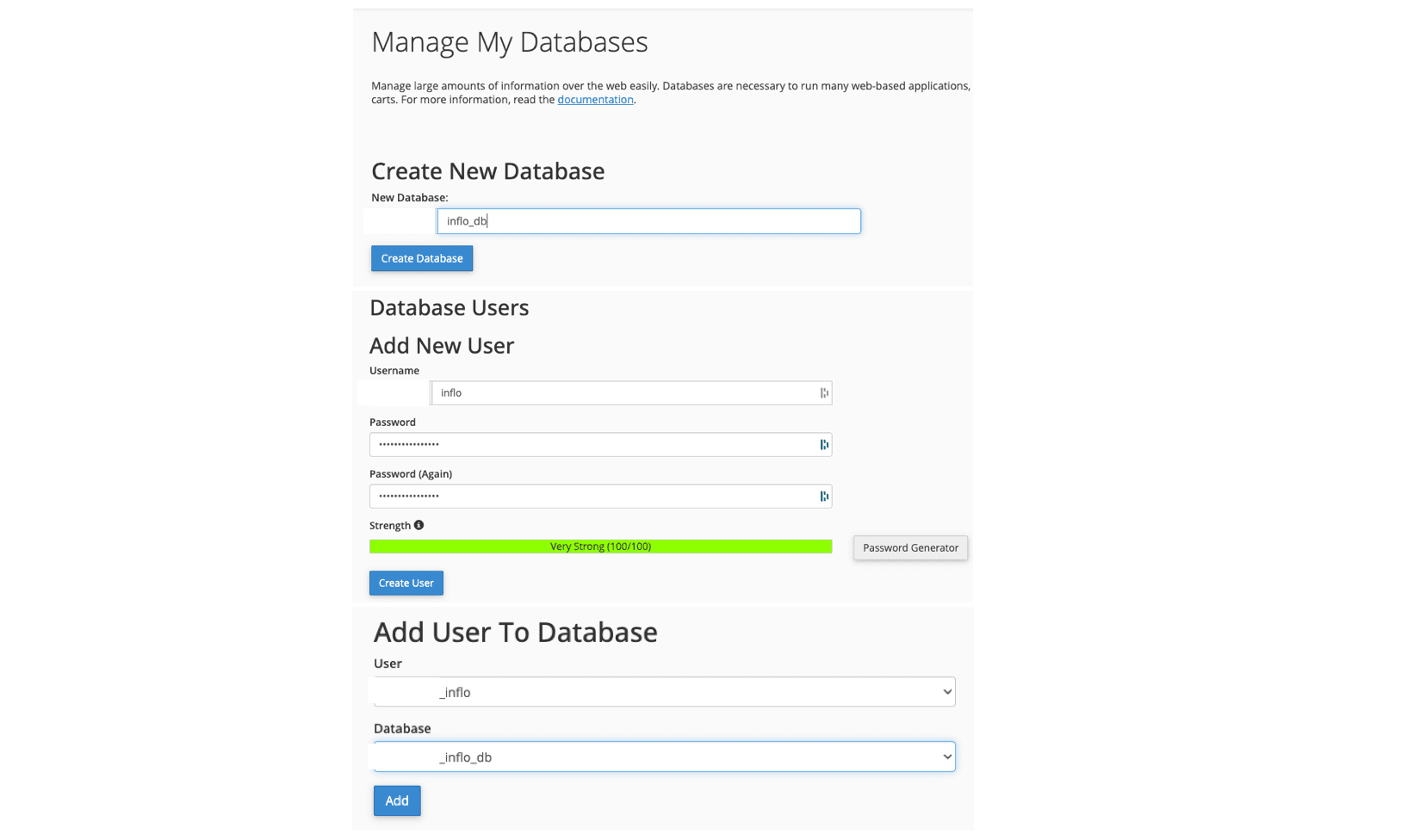Click the password manager icon in Username field
The image size is (1420, 840).
click(x=824, y=393)
